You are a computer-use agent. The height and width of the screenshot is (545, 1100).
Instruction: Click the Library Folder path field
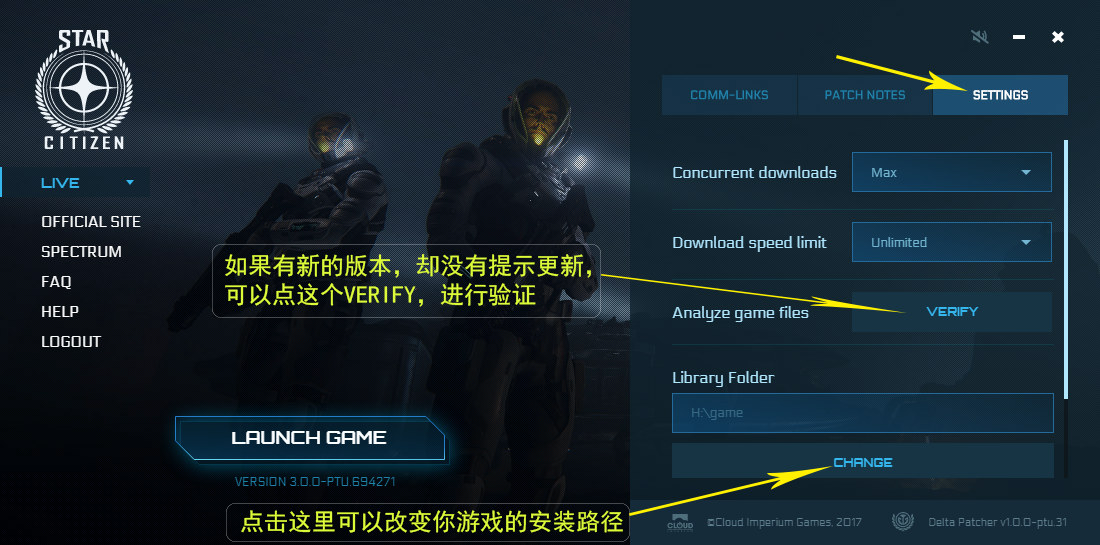click(x=863, y=412)
